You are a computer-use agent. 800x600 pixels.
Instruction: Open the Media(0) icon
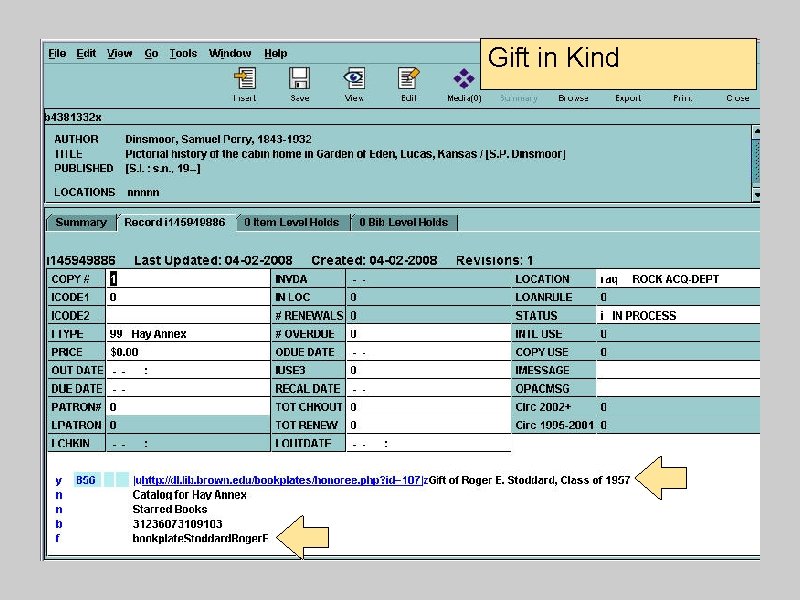(x=464, y=79)
